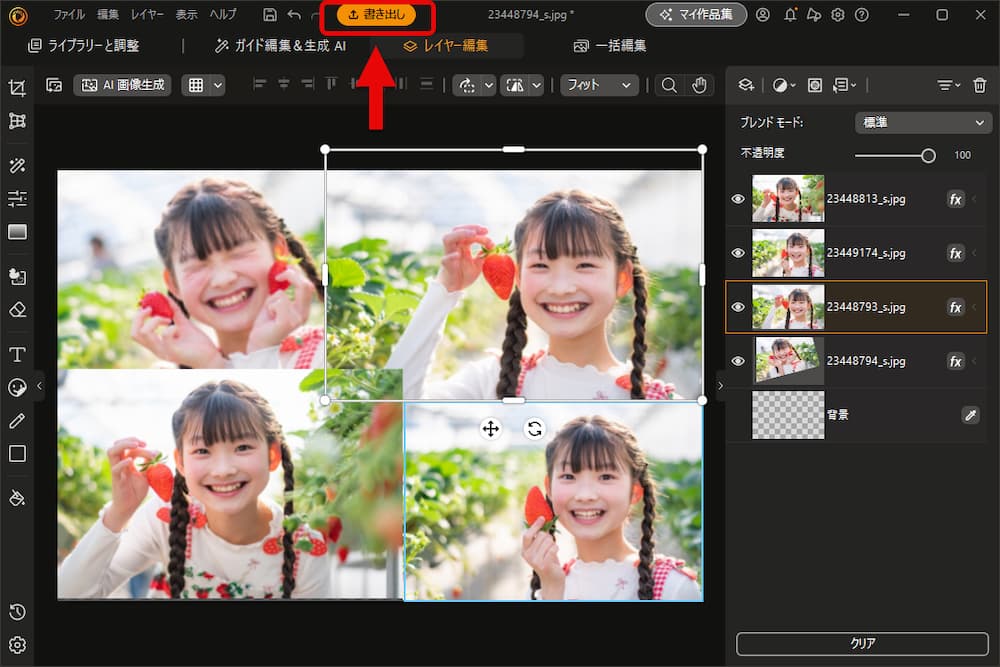The height and width of the screenshot is (667, 1000).
Task: Select the magic wand AI tool
Action: [17, 166]
